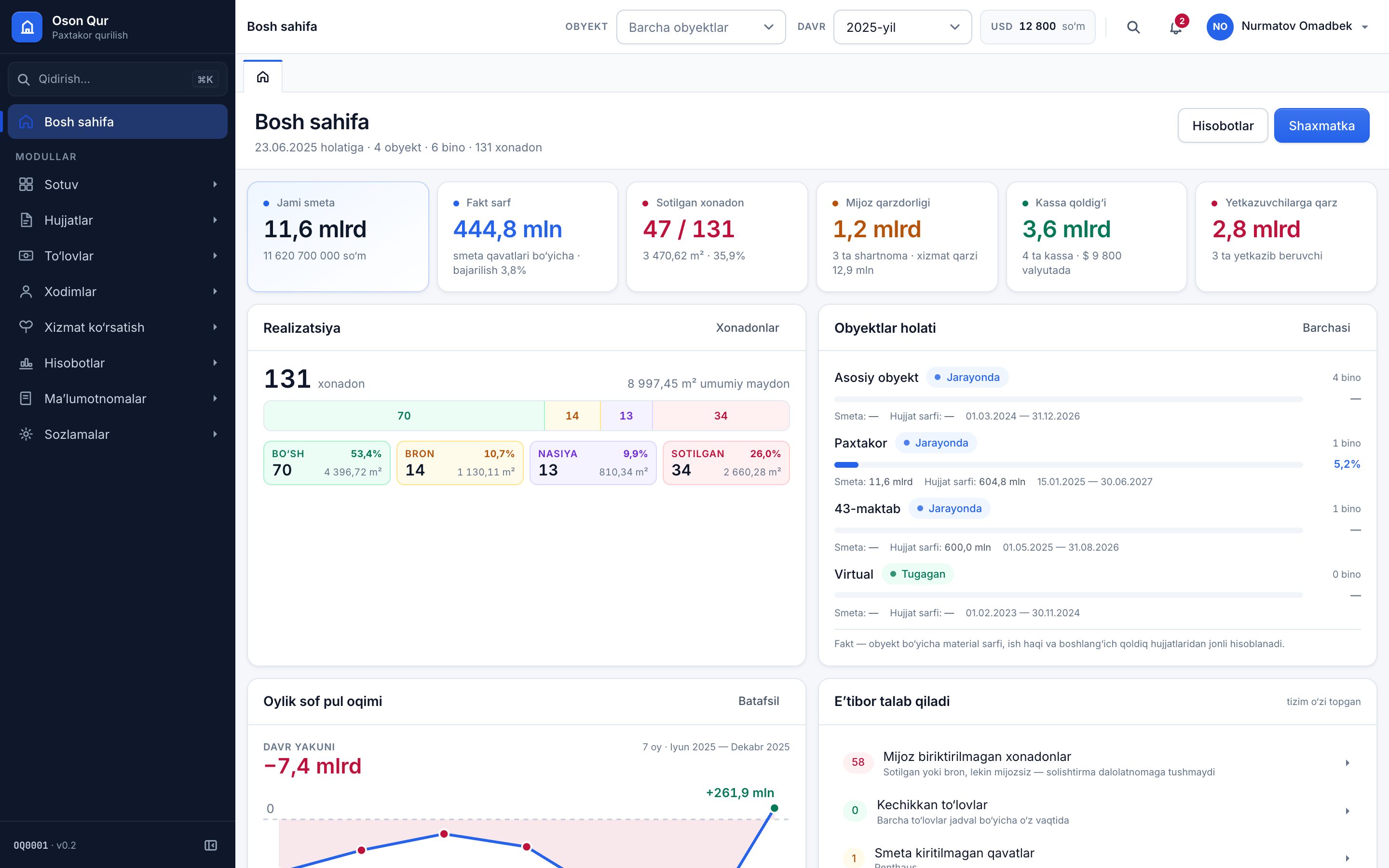Open the Barcha obyektlar dropdown
This screenshot has height=868, width=1389.
click(x=701, y=27)
